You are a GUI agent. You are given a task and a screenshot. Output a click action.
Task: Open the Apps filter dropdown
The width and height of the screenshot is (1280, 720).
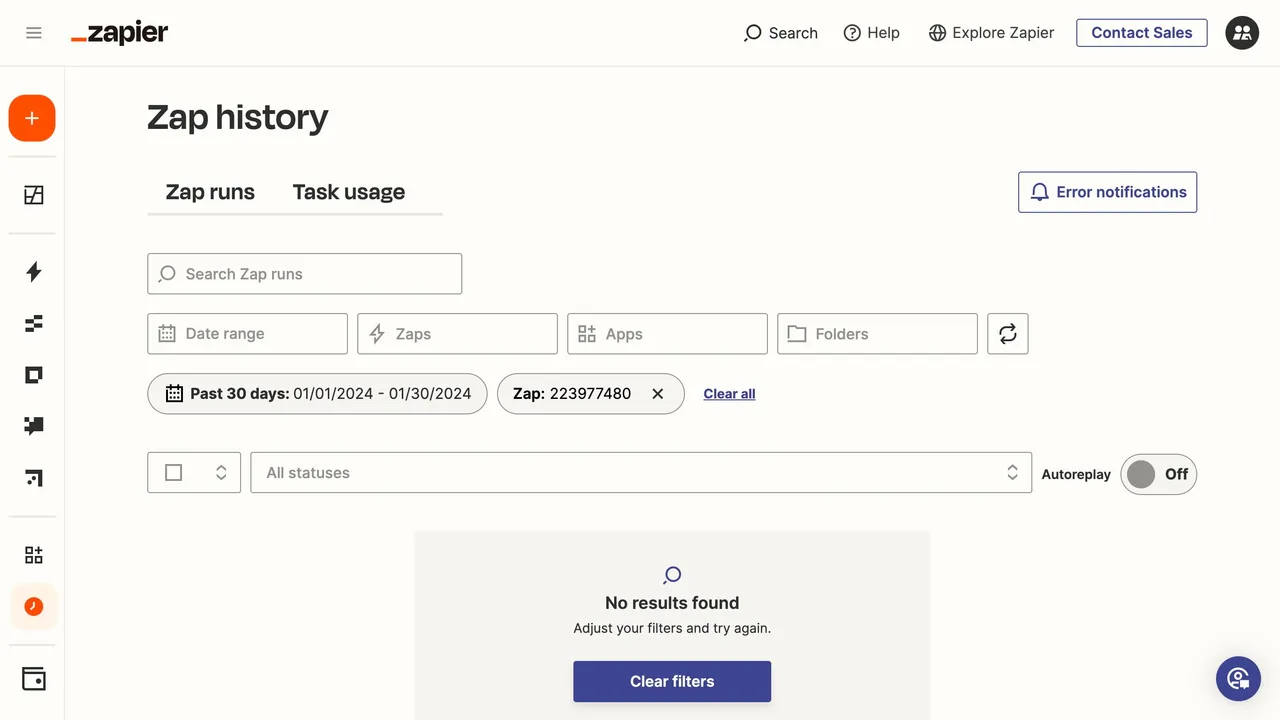tap(667, 334)
